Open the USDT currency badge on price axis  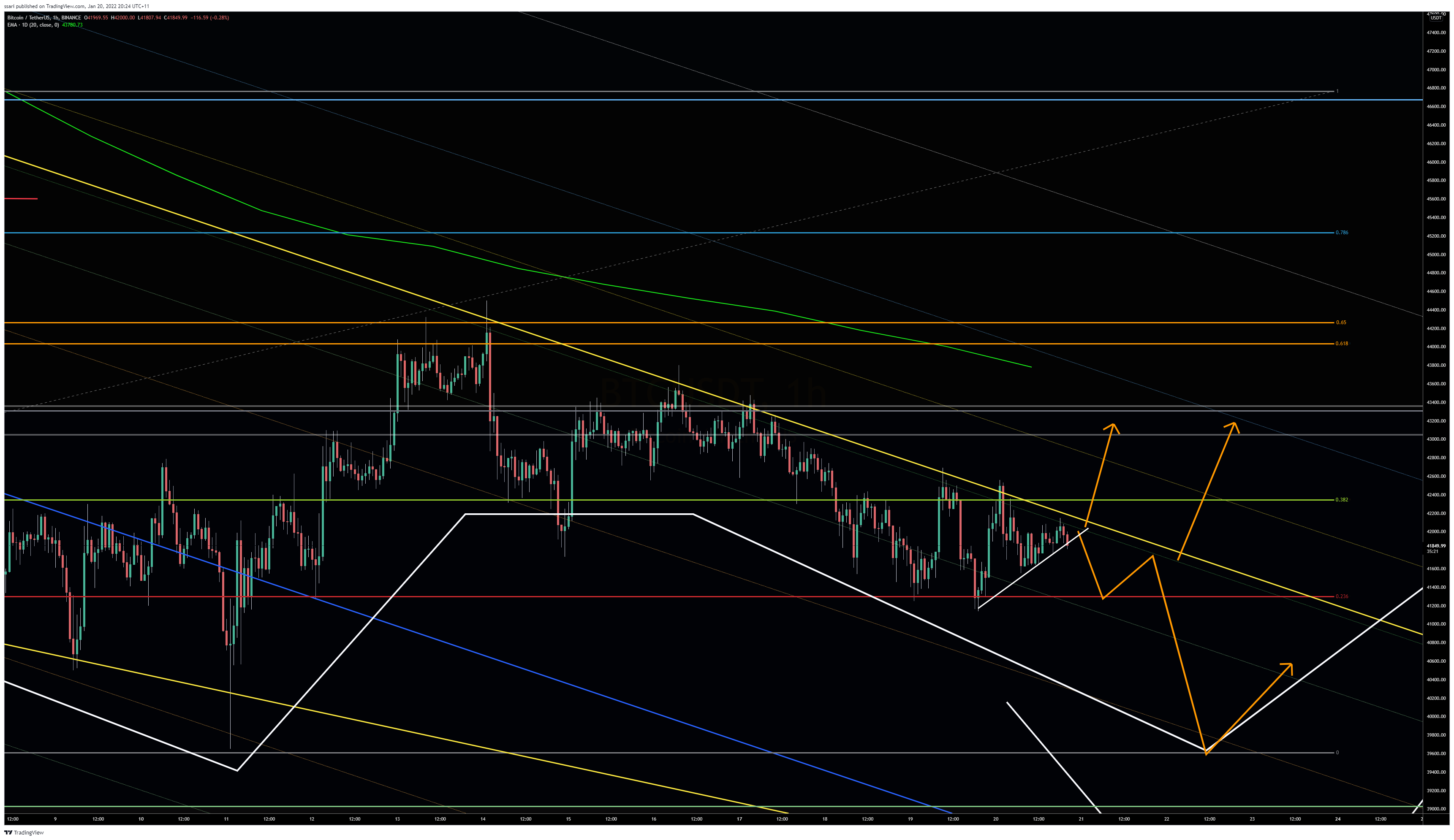click(x=1435, y=18)
